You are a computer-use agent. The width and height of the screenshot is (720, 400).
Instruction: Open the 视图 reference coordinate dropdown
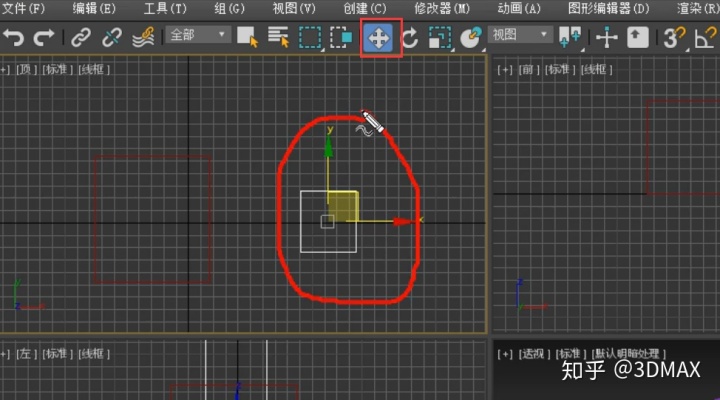(519, 35)
